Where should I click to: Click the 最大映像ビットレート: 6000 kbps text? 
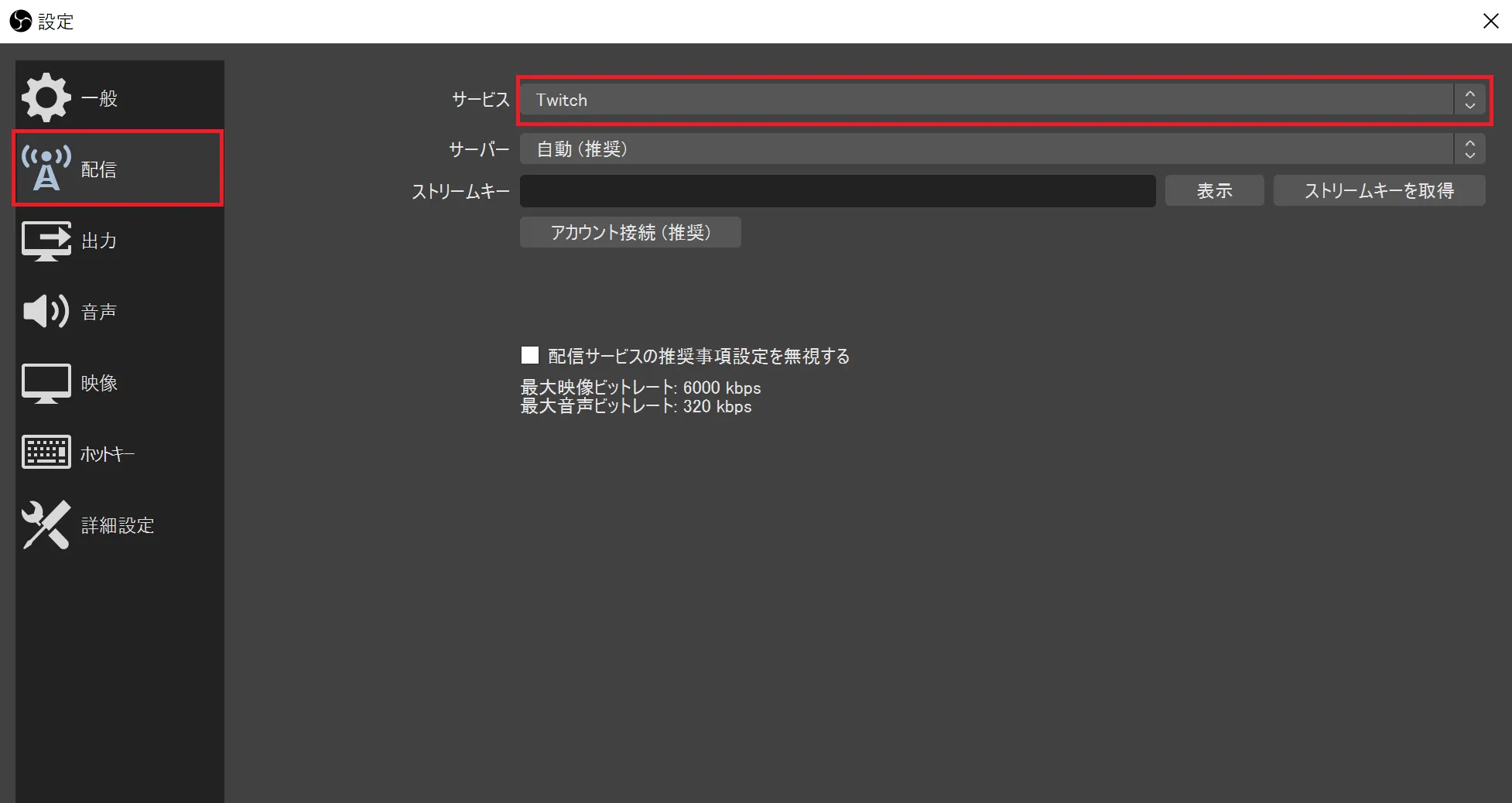pyautogui.click(x=641, y=388)
